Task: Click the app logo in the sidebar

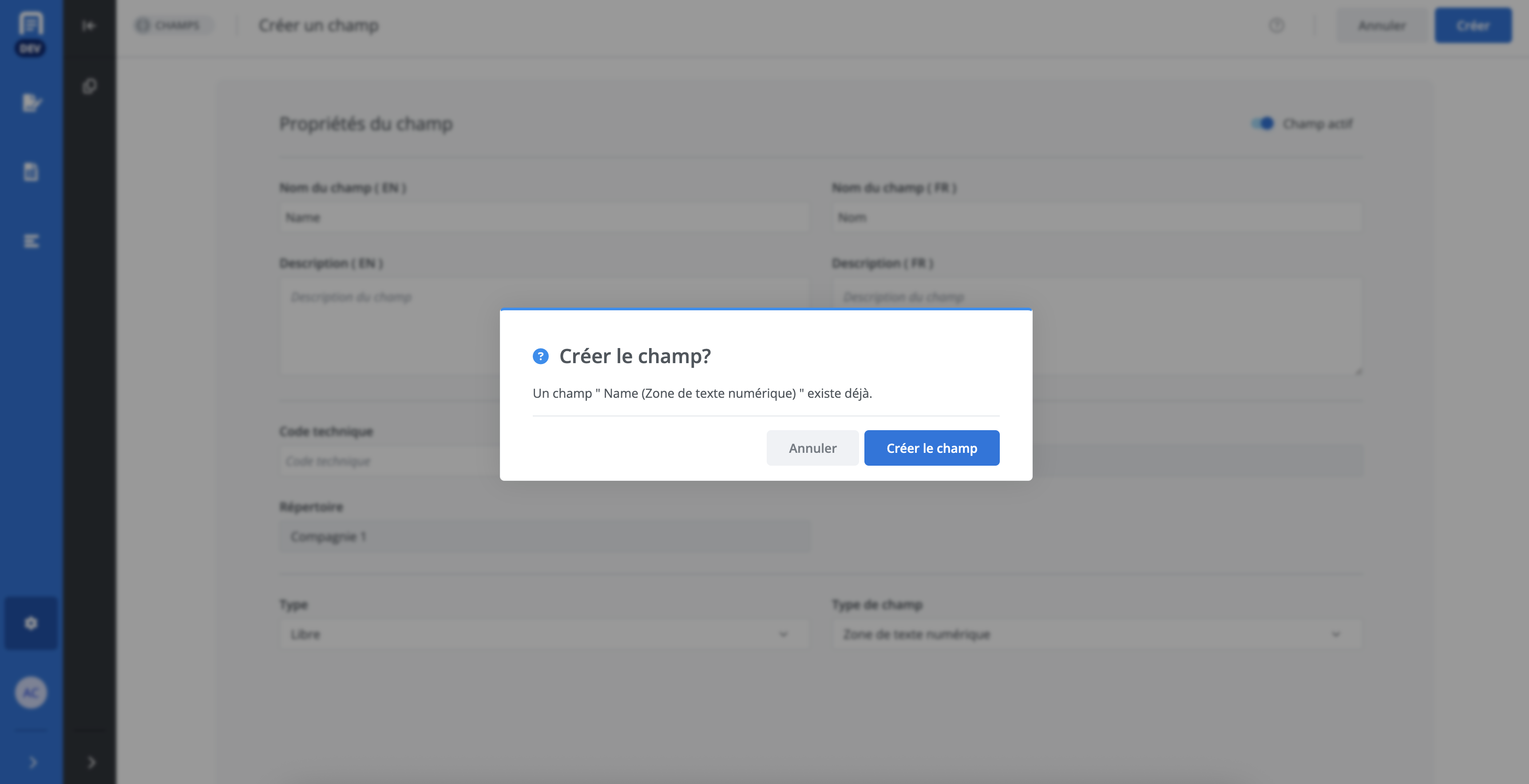Action: [31, 24]
